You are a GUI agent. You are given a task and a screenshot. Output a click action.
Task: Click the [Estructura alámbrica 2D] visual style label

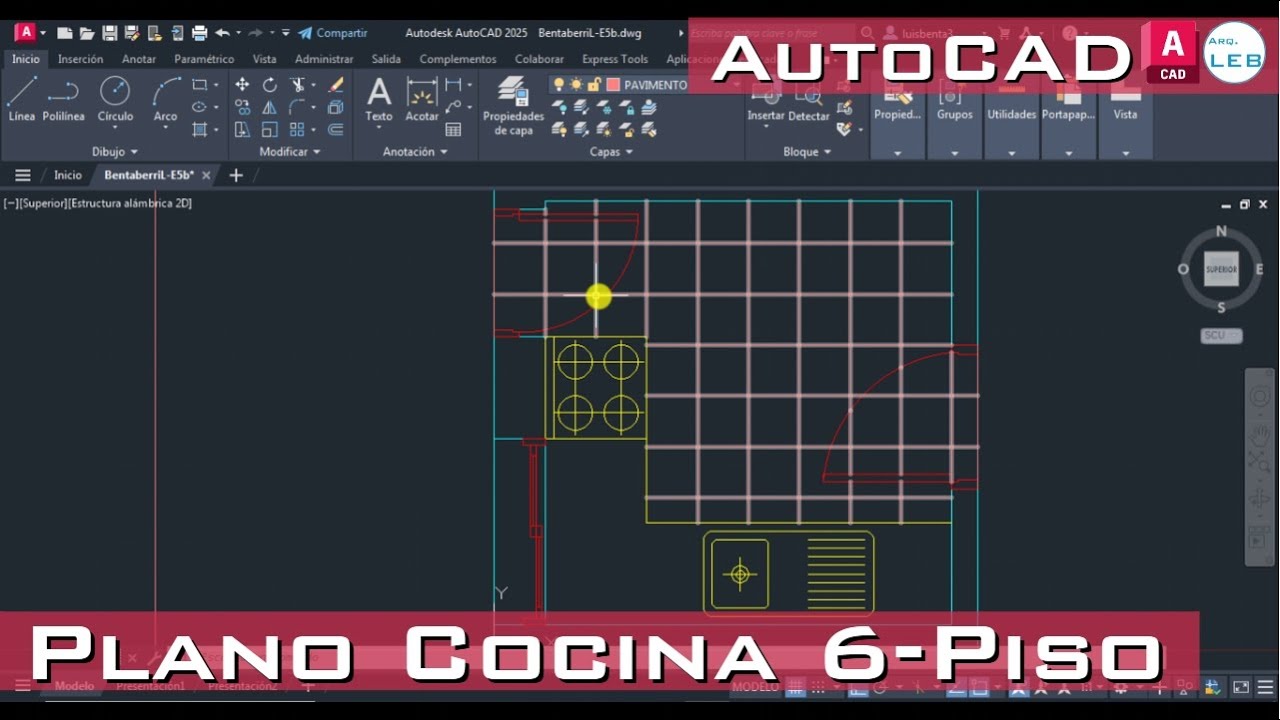click(130, 203)
